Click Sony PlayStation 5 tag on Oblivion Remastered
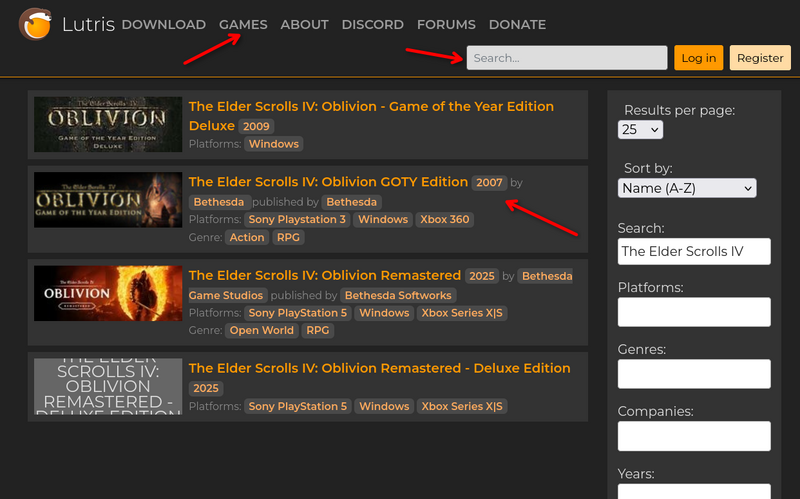 [297, 313]
